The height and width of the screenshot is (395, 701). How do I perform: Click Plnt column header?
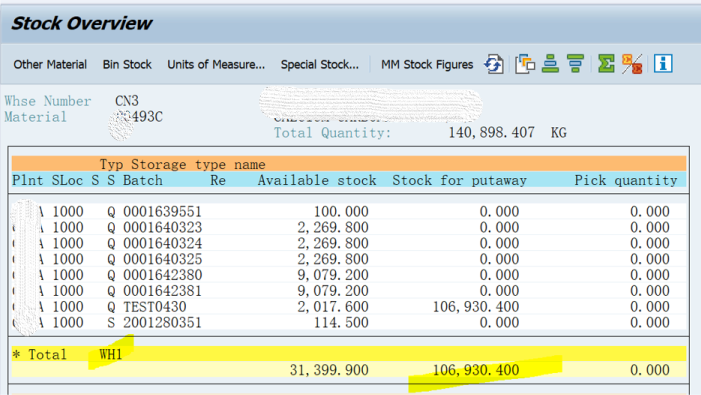point(28,181)
